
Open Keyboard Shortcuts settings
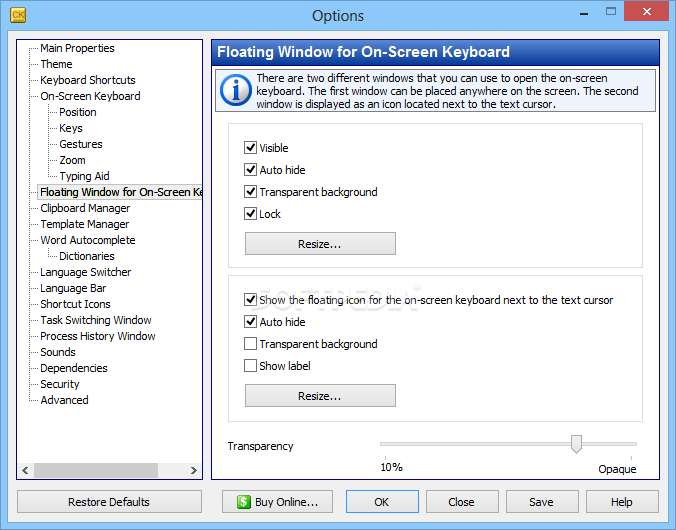pos(88,80)
